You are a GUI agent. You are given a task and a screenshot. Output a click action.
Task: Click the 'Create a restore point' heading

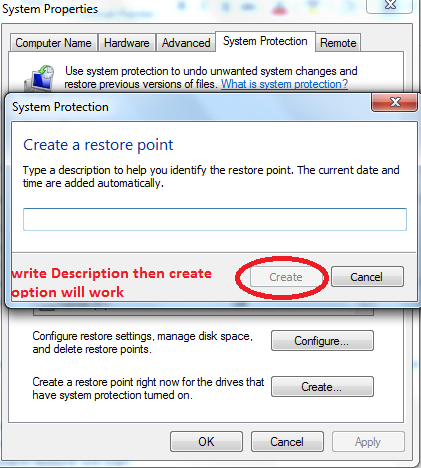98,145
